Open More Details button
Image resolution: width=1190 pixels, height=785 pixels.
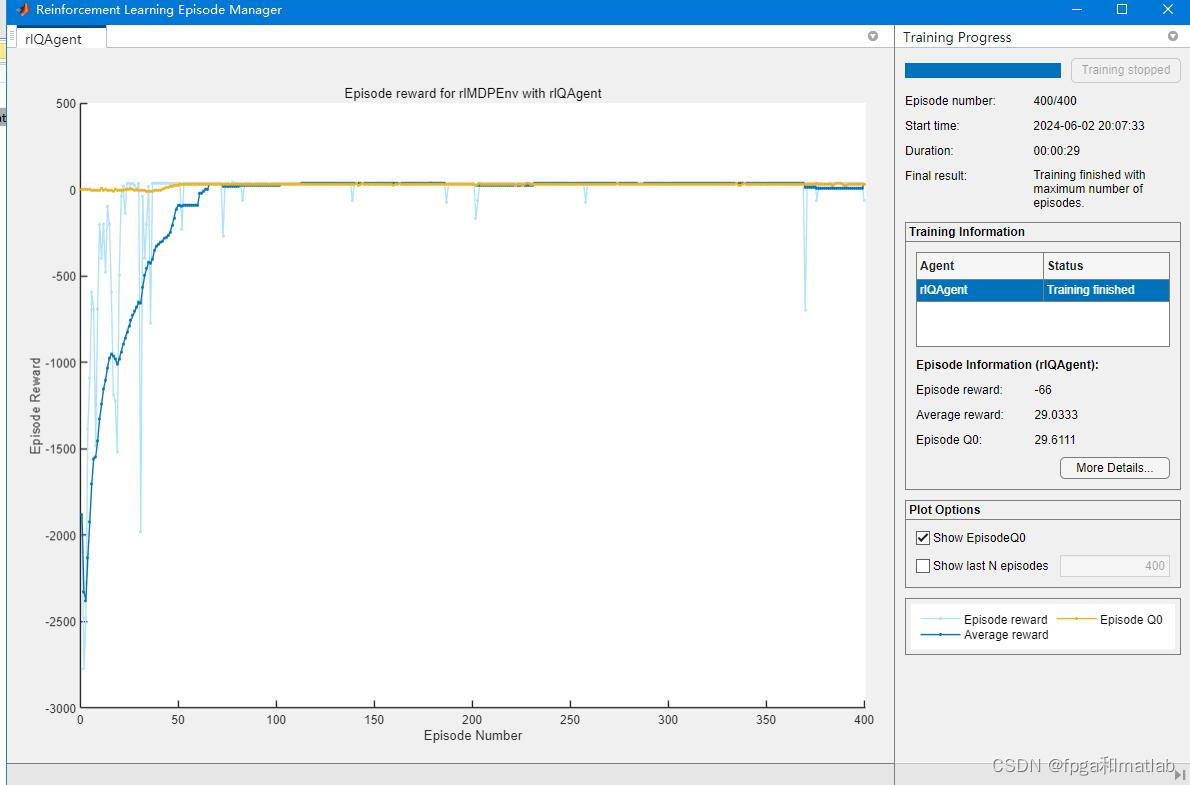click(1114, 468)
